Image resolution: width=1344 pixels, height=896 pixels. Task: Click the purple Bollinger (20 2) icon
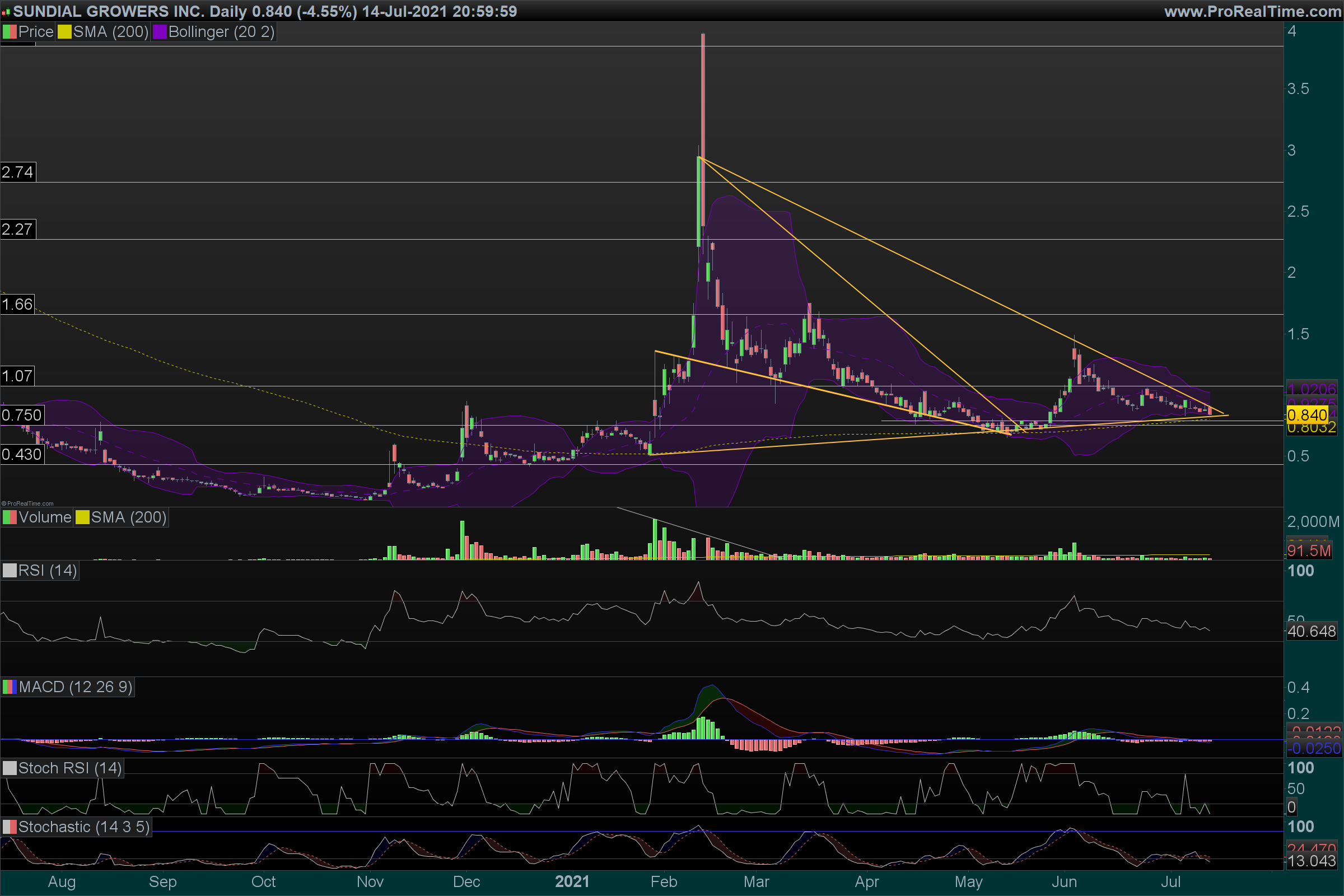pyautogui.click(x=160, y=32)
